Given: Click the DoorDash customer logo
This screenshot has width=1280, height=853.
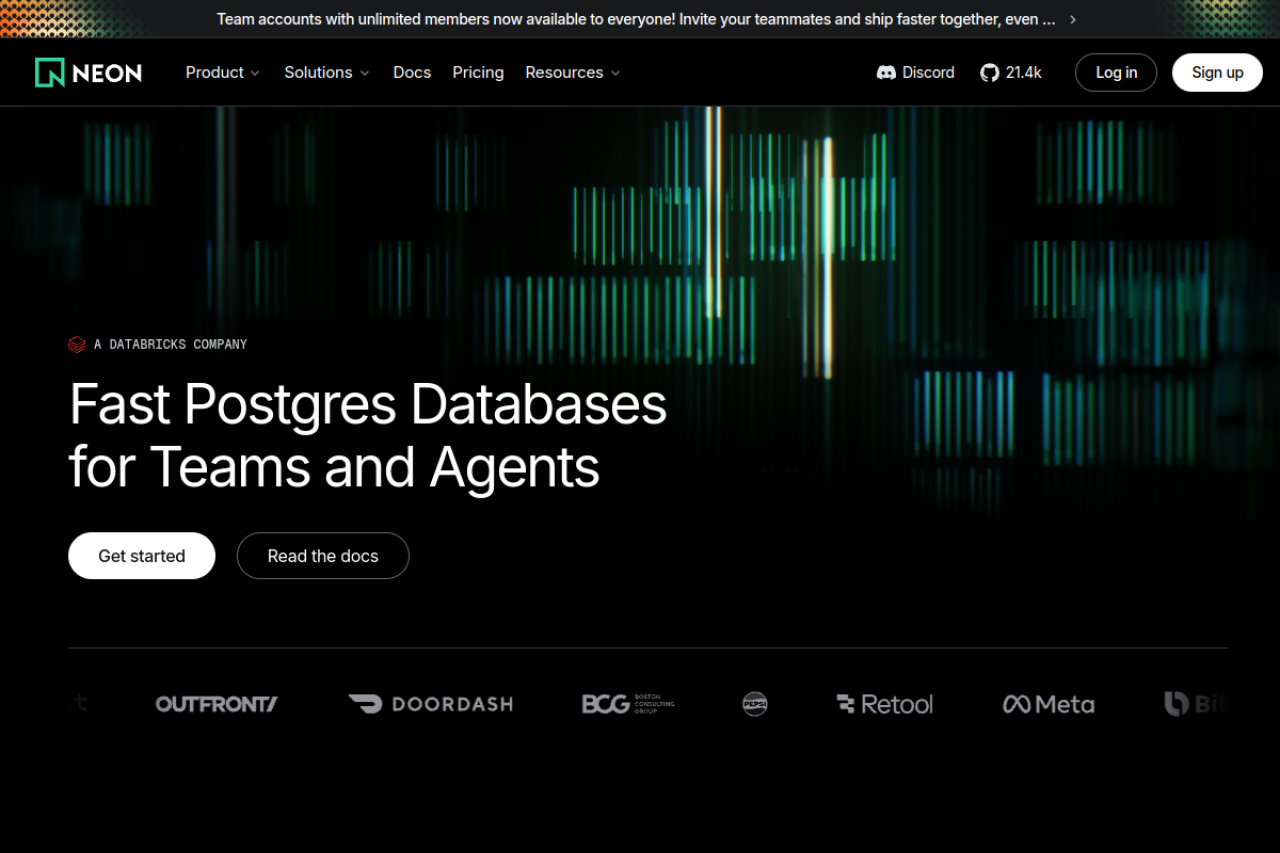Looking at the screenshot, I should (430, 704).
